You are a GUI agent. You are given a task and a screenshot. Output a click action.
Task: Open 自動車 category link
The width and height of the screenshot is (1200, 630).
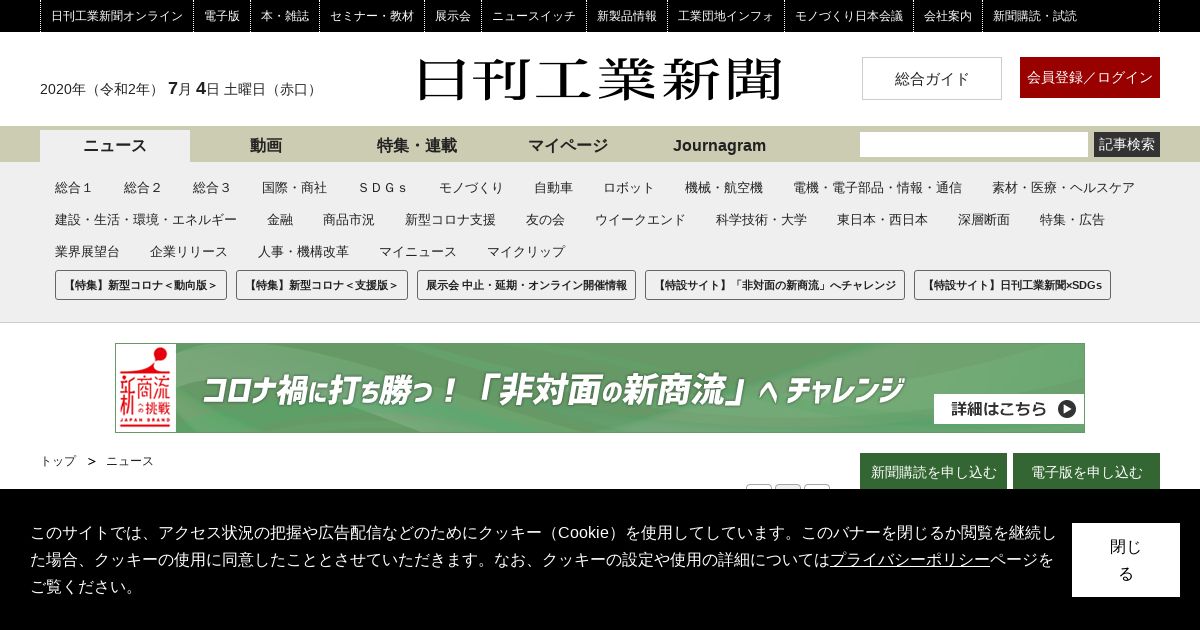coord(553,188)
